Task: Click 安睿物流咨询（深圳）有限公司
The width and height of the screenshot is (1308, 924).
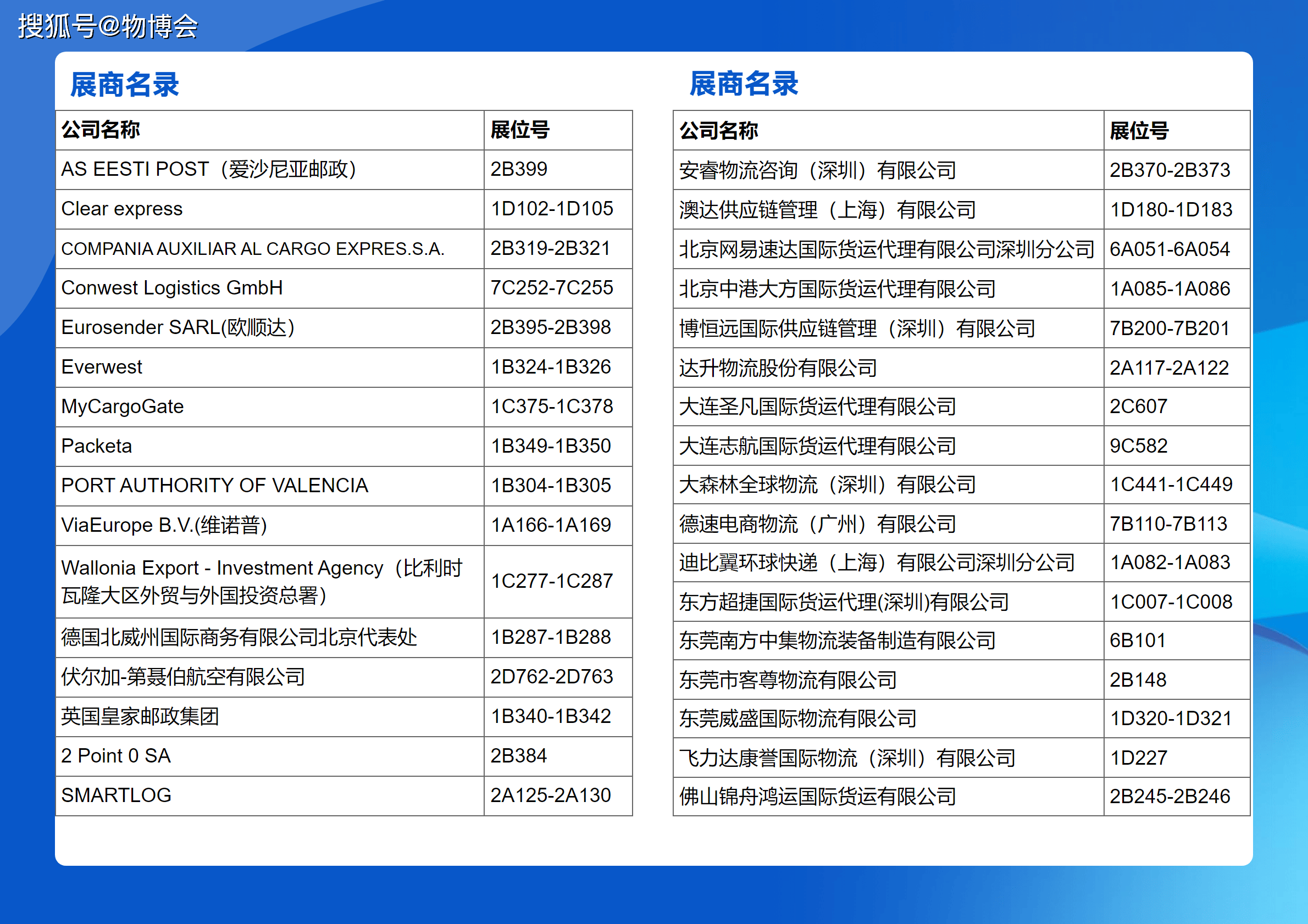Action: pyautogui.click(x=818, y=170)
